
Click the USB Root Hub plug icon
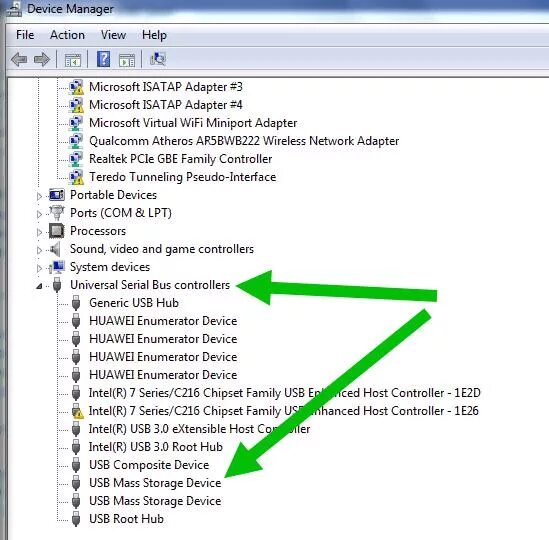pos(76,519)
